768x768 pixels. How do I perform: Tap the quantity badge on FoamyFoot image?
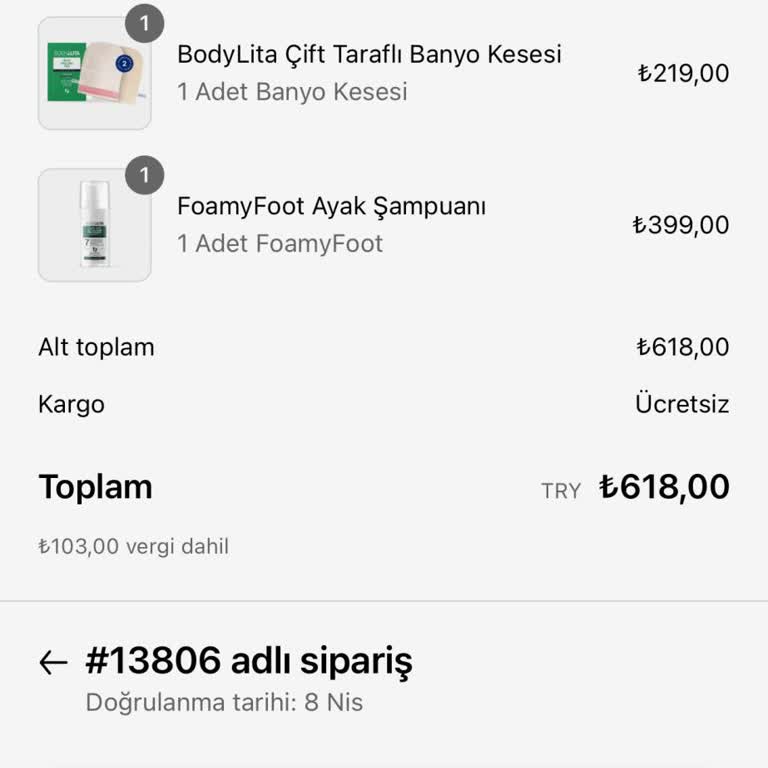tap(145, 176)
